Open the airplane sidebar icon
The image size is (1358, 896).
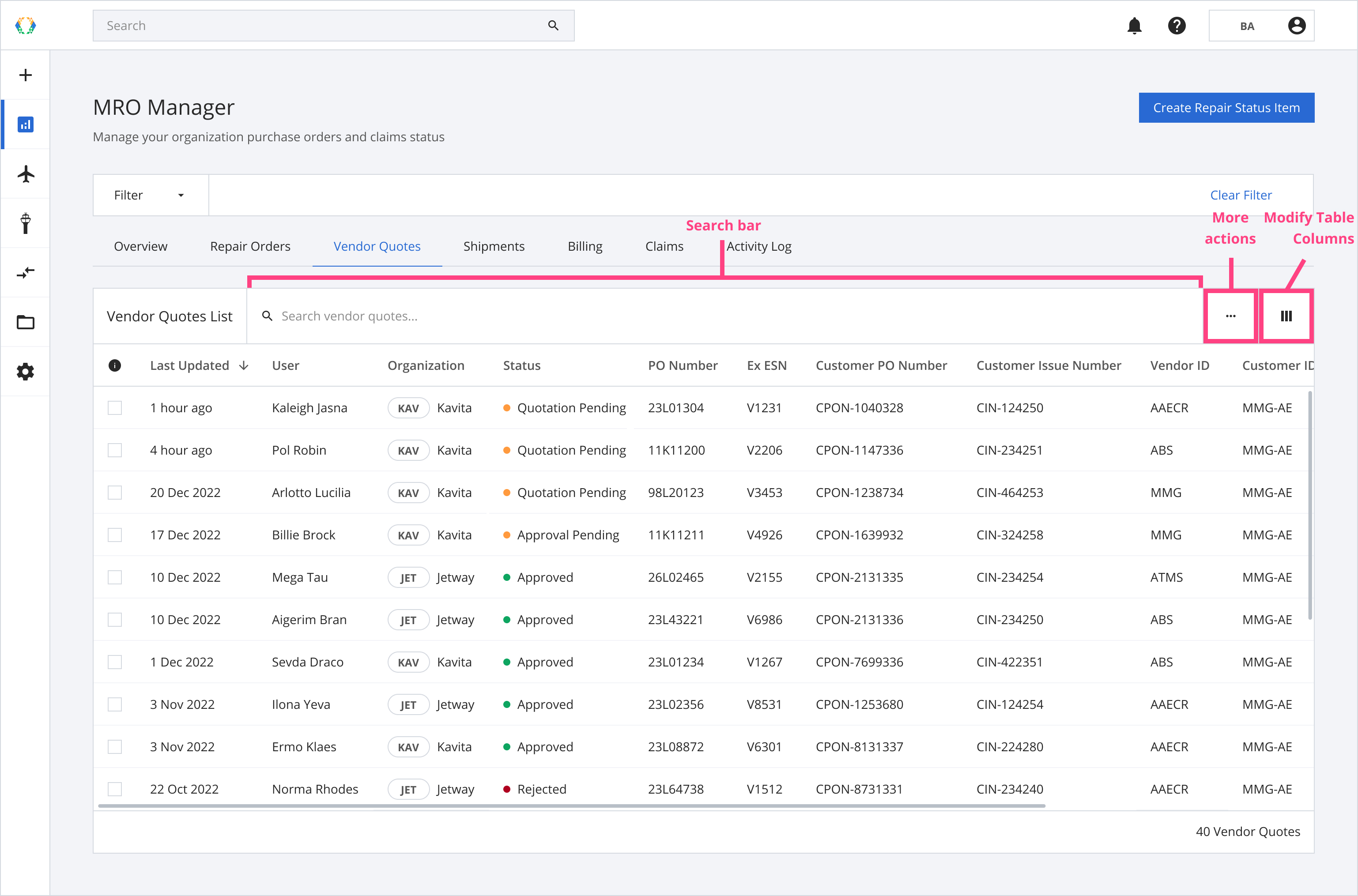[25, 174]
